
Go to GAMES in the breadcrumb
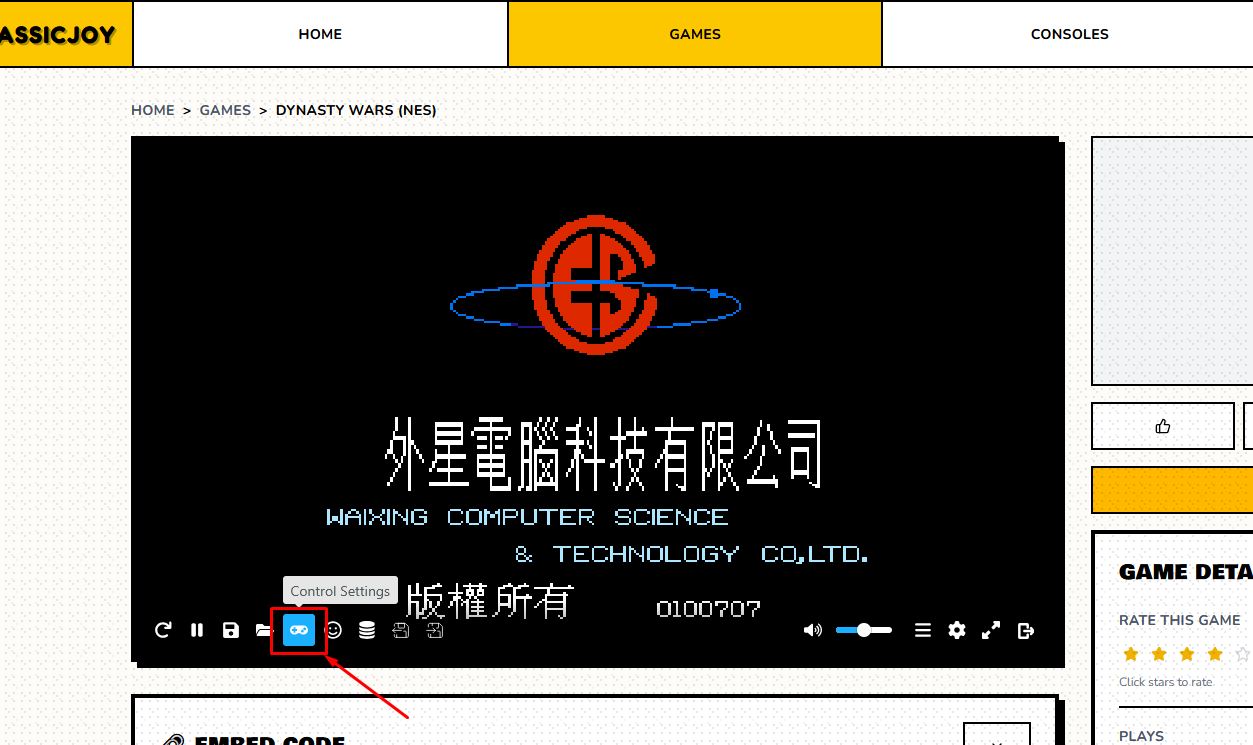click(225, 110)
